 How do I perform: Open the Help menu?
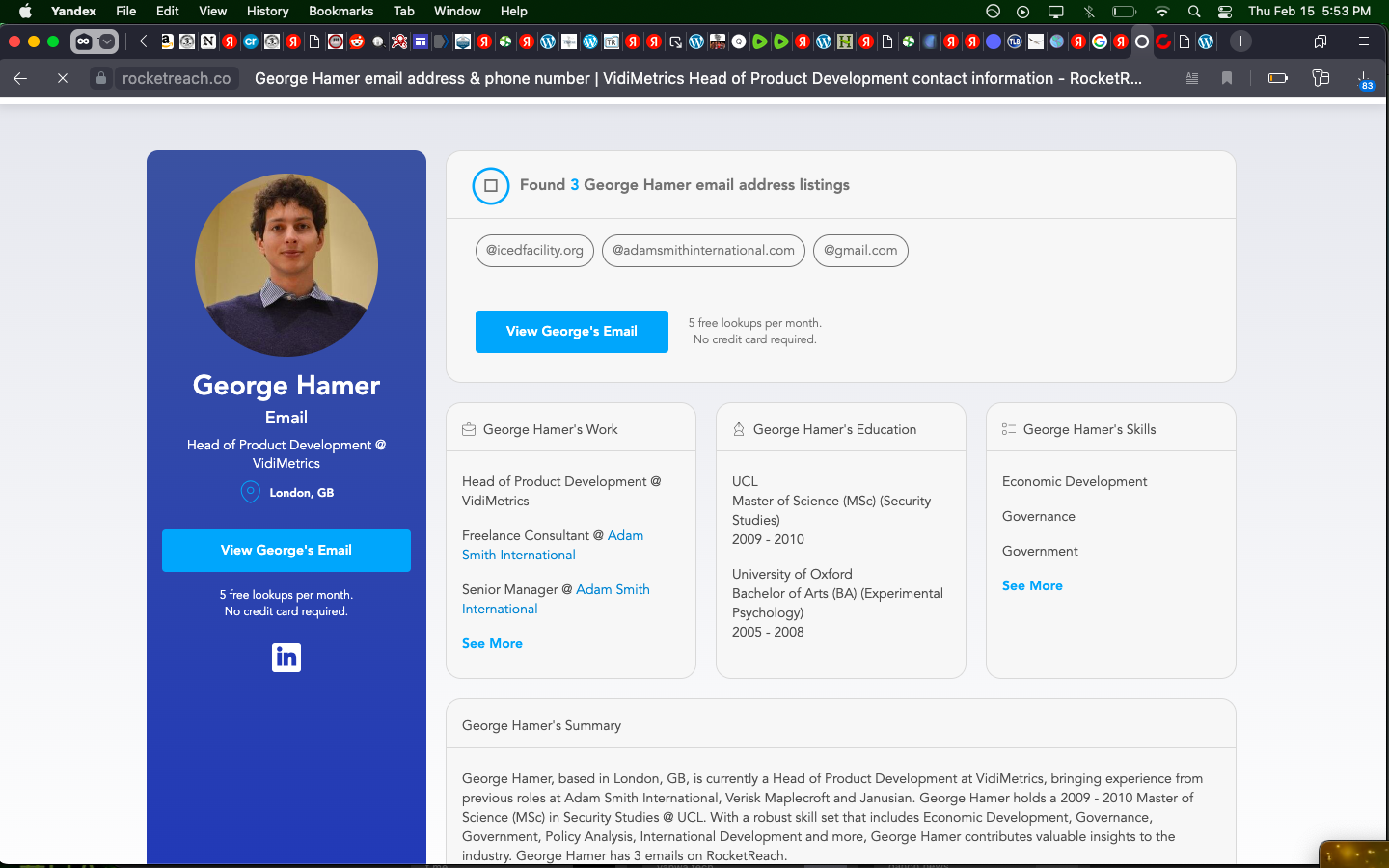pyautogui.click(x=514, y=12)
